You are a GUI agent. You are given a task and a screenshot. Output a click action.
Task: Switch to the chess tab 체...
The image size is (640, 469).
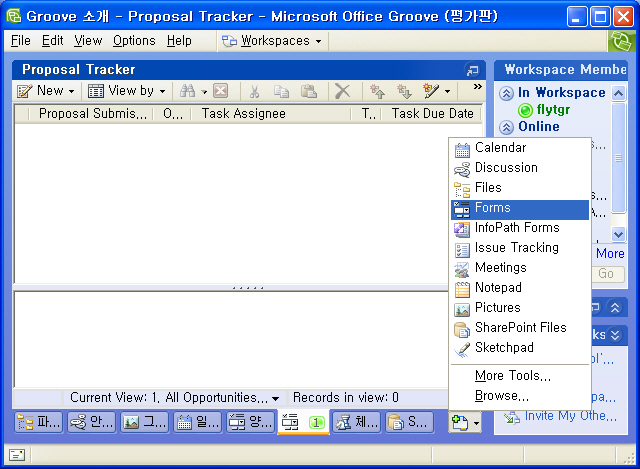tap(357, 422)
